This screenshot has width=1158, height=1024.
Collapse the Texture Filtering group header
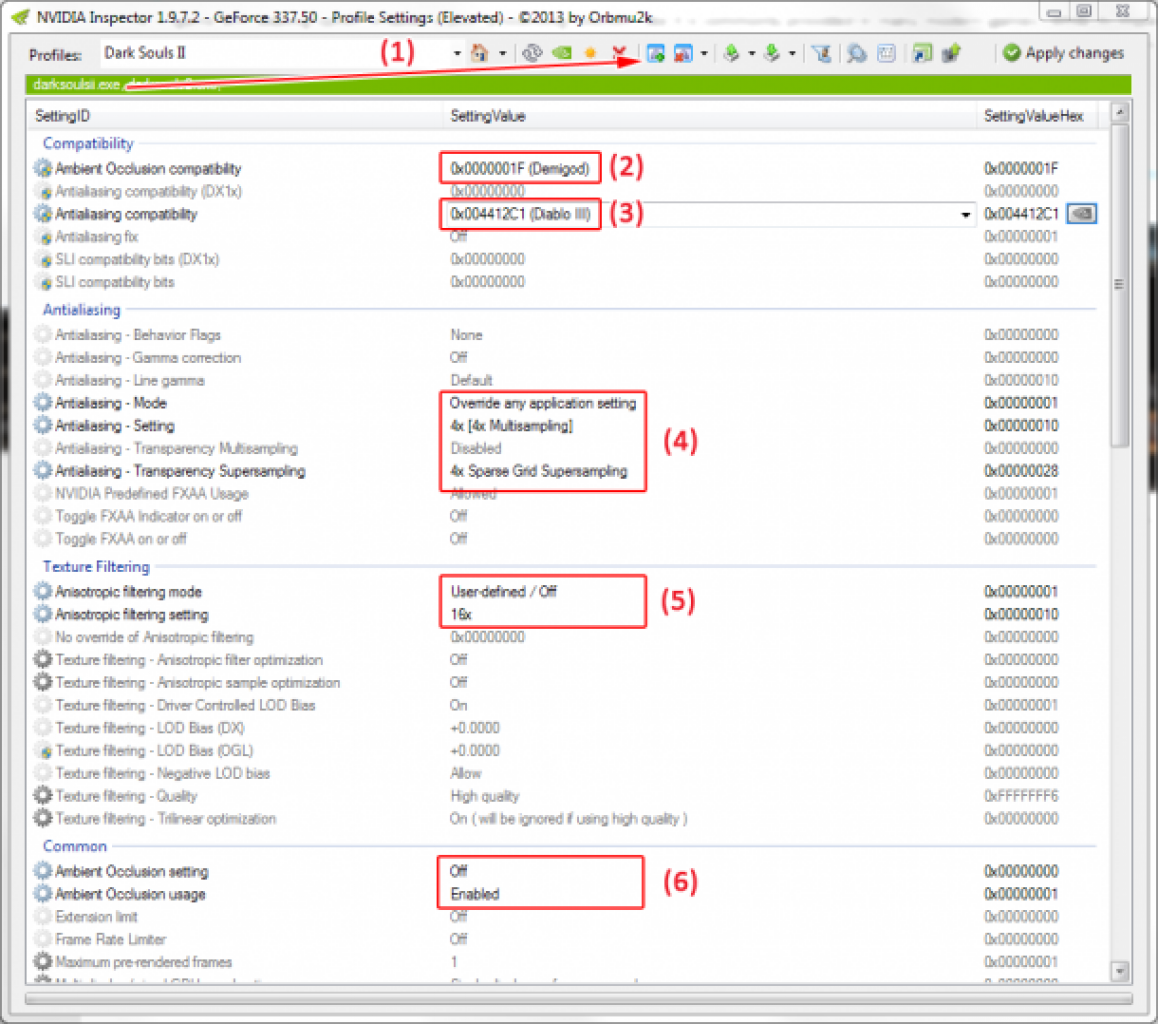[x=96, y=566]
